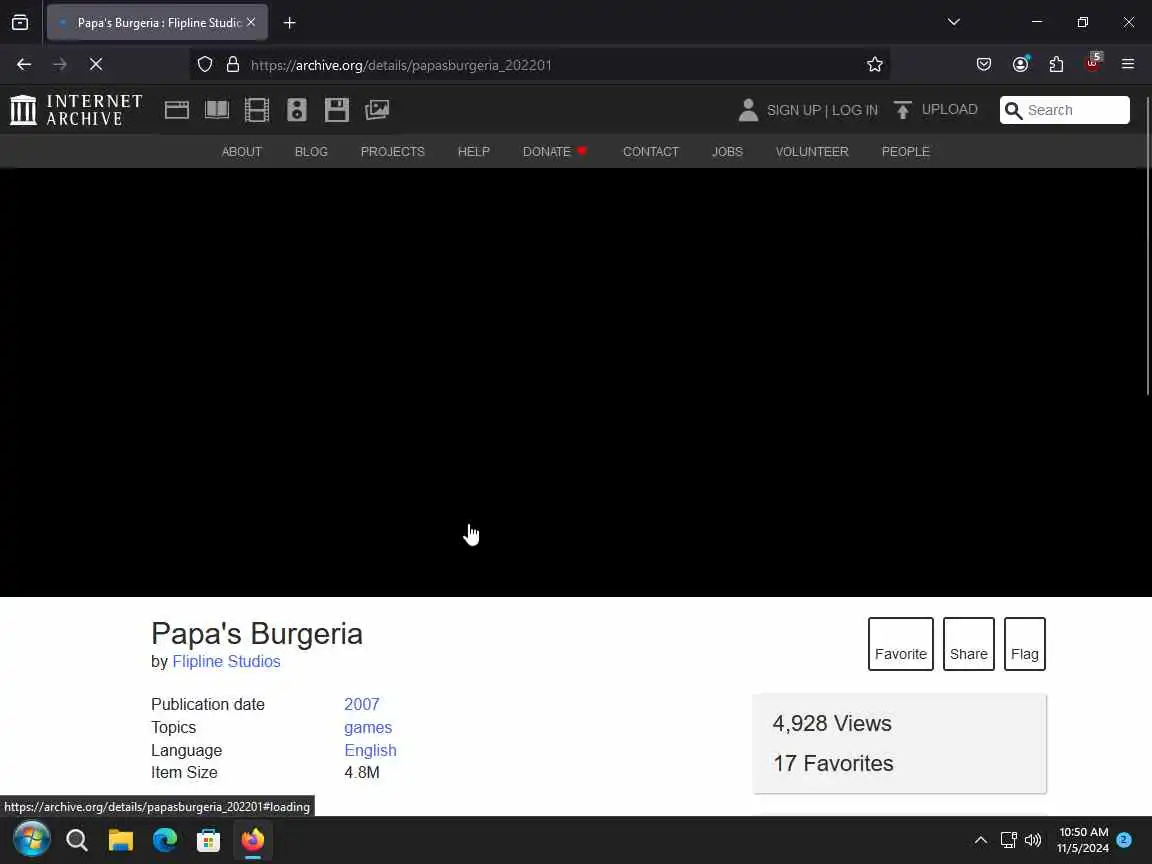Click the search magnifier icon
Viewport: 1152px width, 864px height.
(x=1014, y=110)
